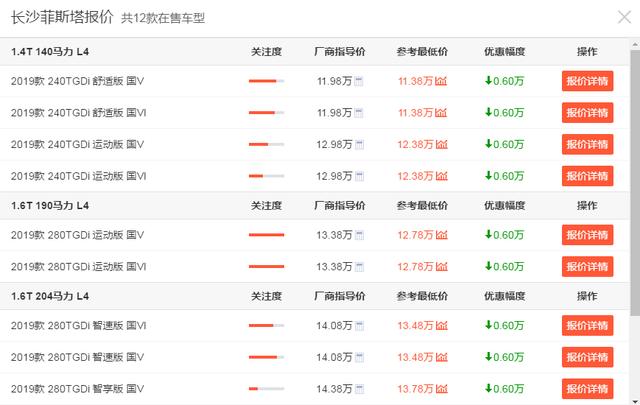This screenshot has width=640, height=405.
Task: Click 报价详情 for 240TGDi 舒适版 国V
Action: (587, 81)
